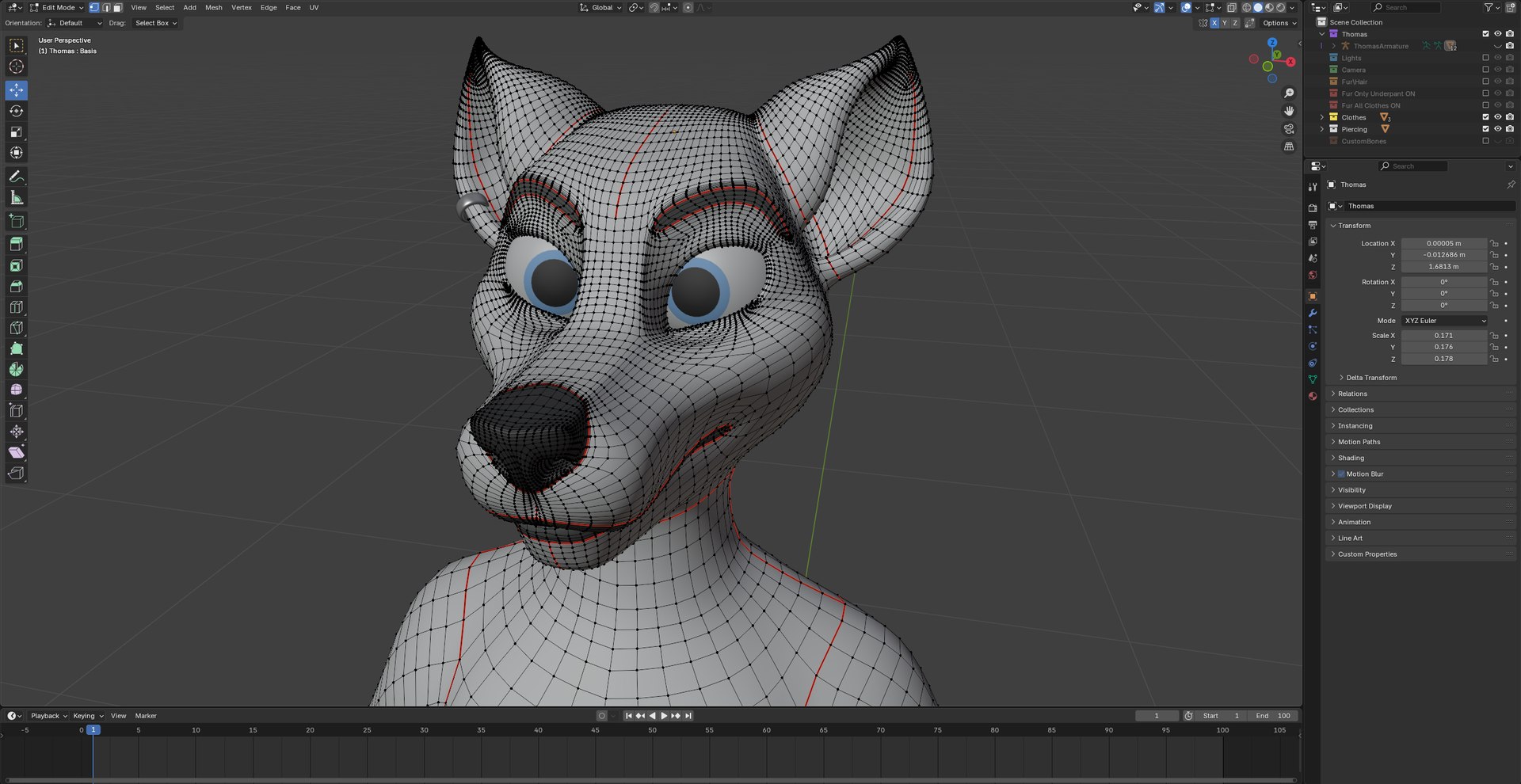The width and height of the screenshot is (1521, 784).
Task: Switch perspective/orthographic grid icon
Action: click(1289, 147)
